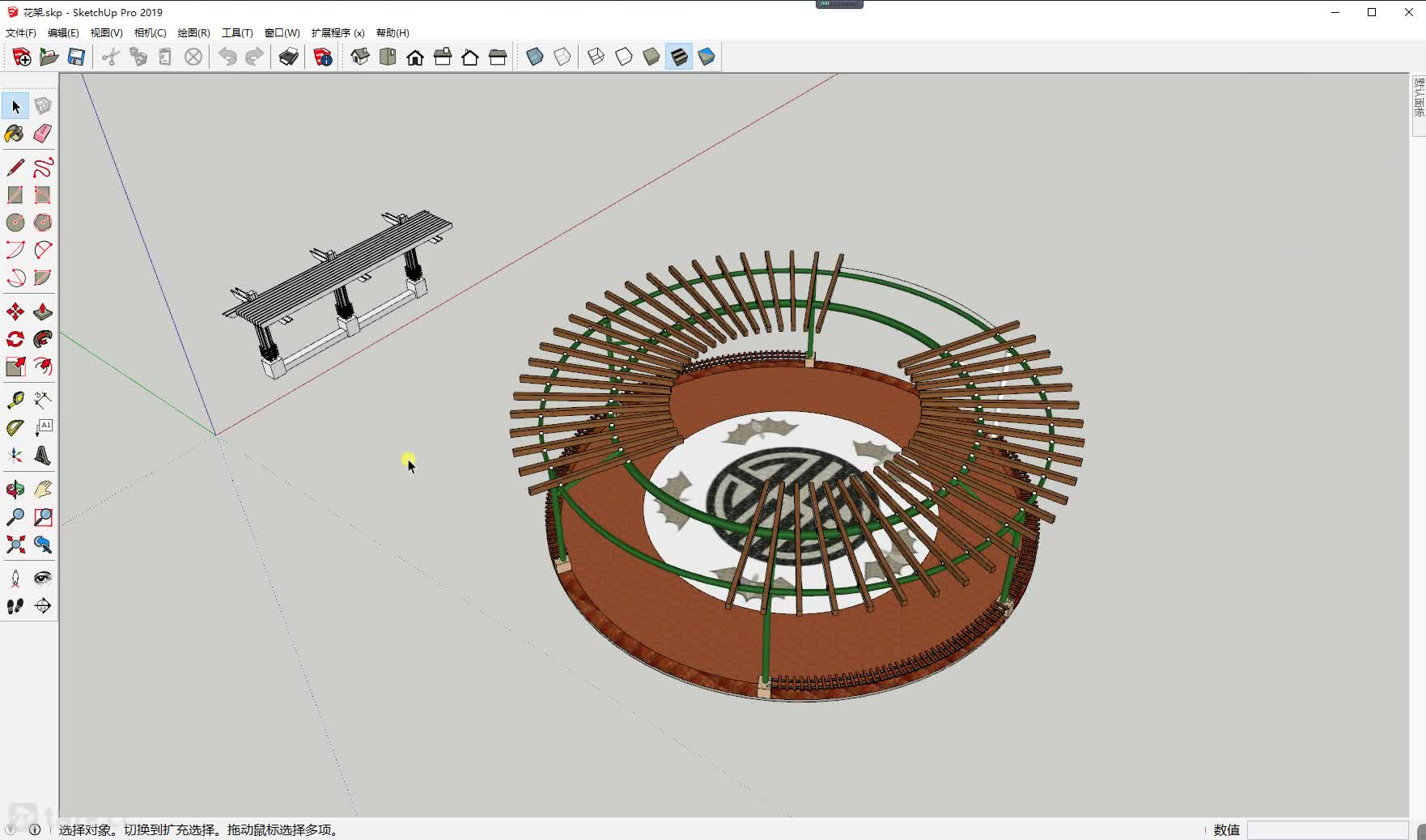This screenshot has width=1426, height=840.
Task: Choose the Polygon tool
Action: click(x=43, y=223)
